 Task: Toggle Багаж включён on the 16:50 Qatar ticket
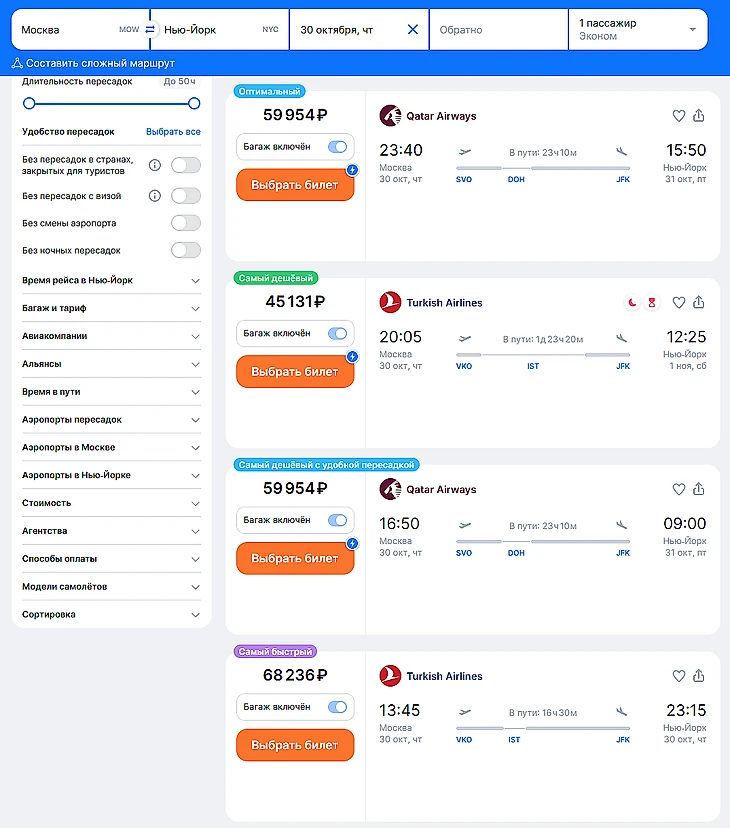click(338, 520)
